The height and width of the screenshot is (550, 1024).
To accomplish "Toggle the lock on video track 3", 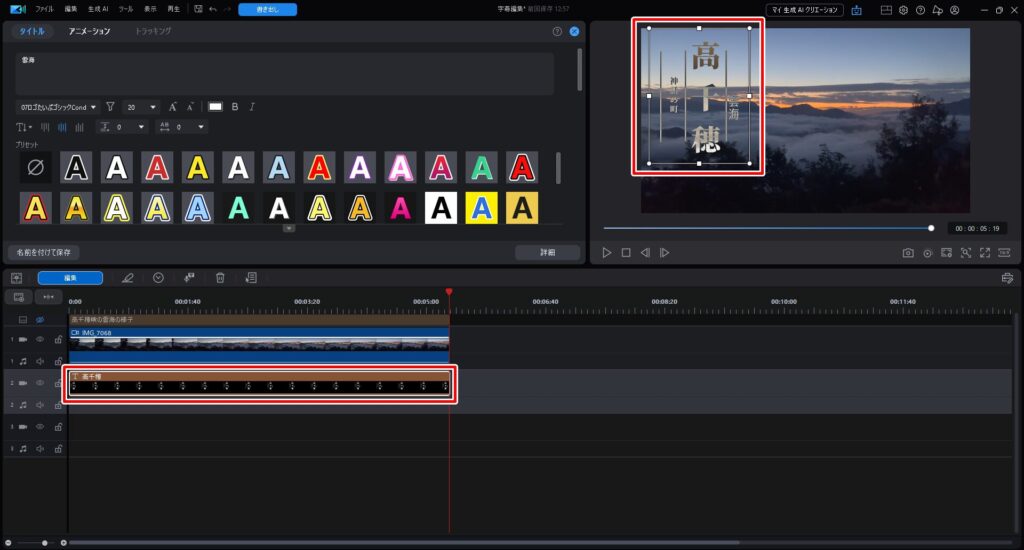I will (x=59, y=426).
